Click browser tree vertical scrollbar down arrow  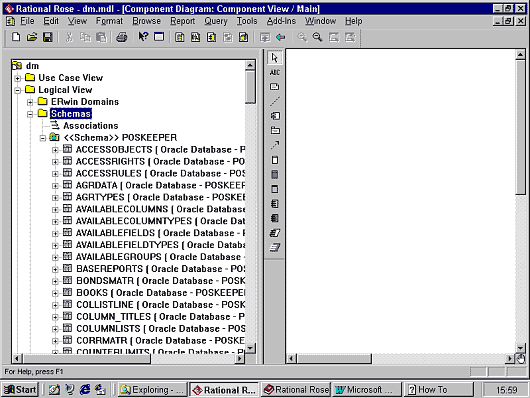pyautogui.click(x=250, y=348)
